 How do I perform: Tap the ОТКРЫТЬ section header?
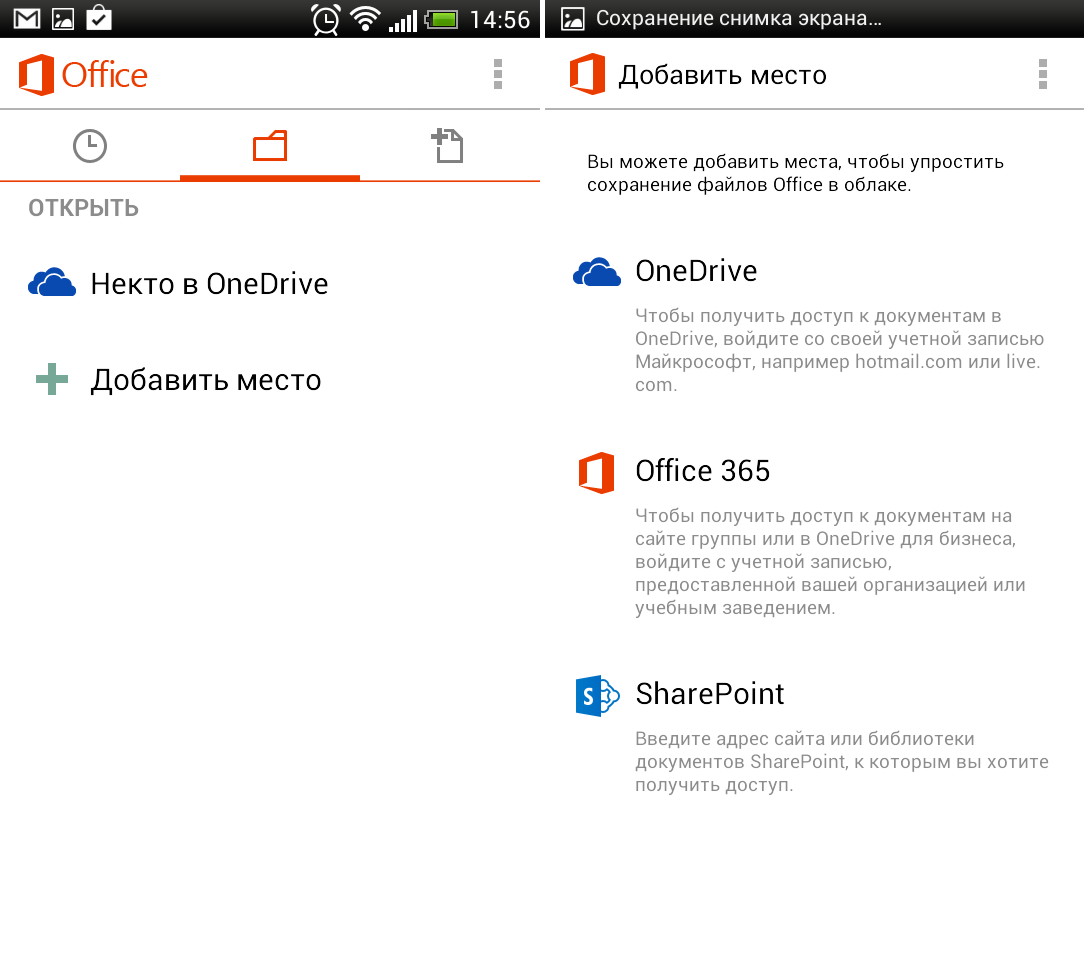click(x=84, y=208)
